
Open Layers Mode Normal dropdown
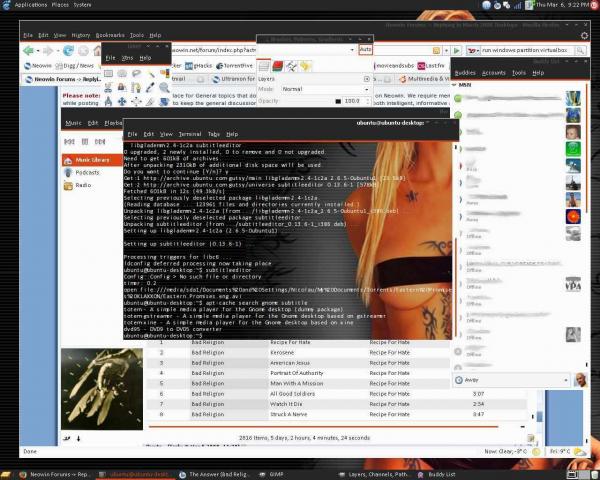point(326,89)
